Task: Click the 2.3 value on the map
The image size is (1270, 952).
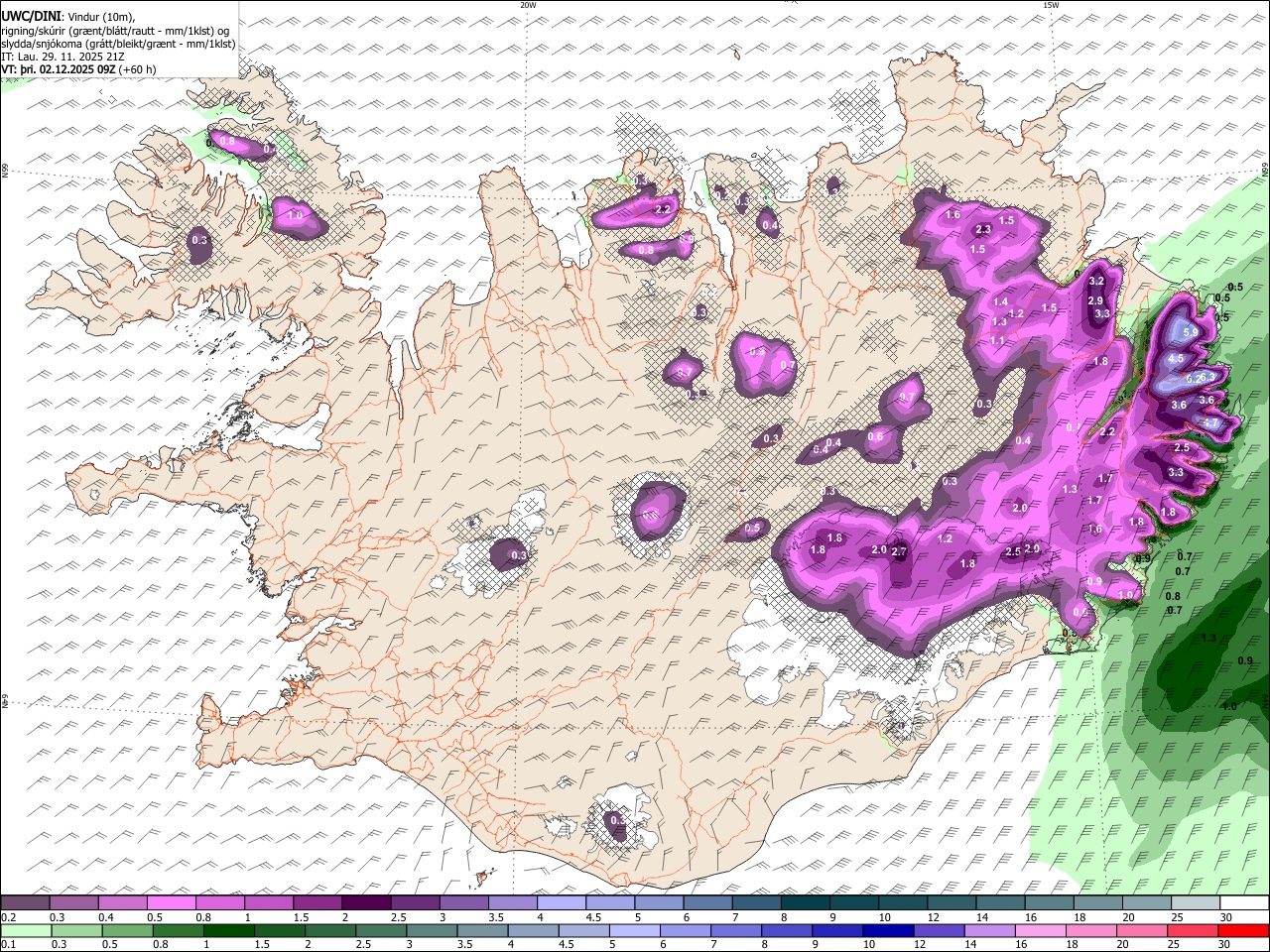Action: pyautogui.click(x=983, y=229)
